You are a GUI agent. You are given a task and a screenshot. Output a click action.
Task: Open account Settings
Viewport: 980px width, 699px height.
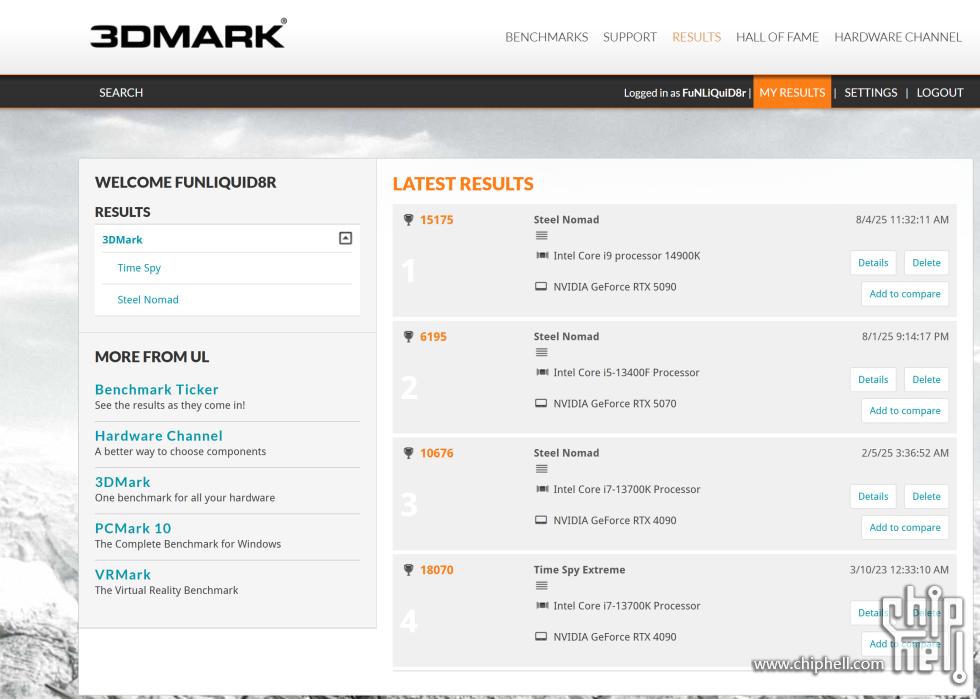871,93
